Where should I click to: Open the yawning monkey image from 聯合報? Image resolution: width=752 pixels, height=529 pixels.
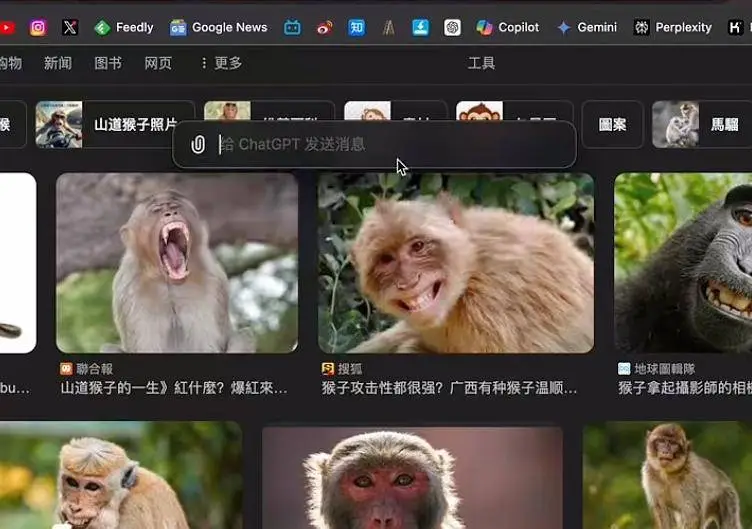coord(177,263)
